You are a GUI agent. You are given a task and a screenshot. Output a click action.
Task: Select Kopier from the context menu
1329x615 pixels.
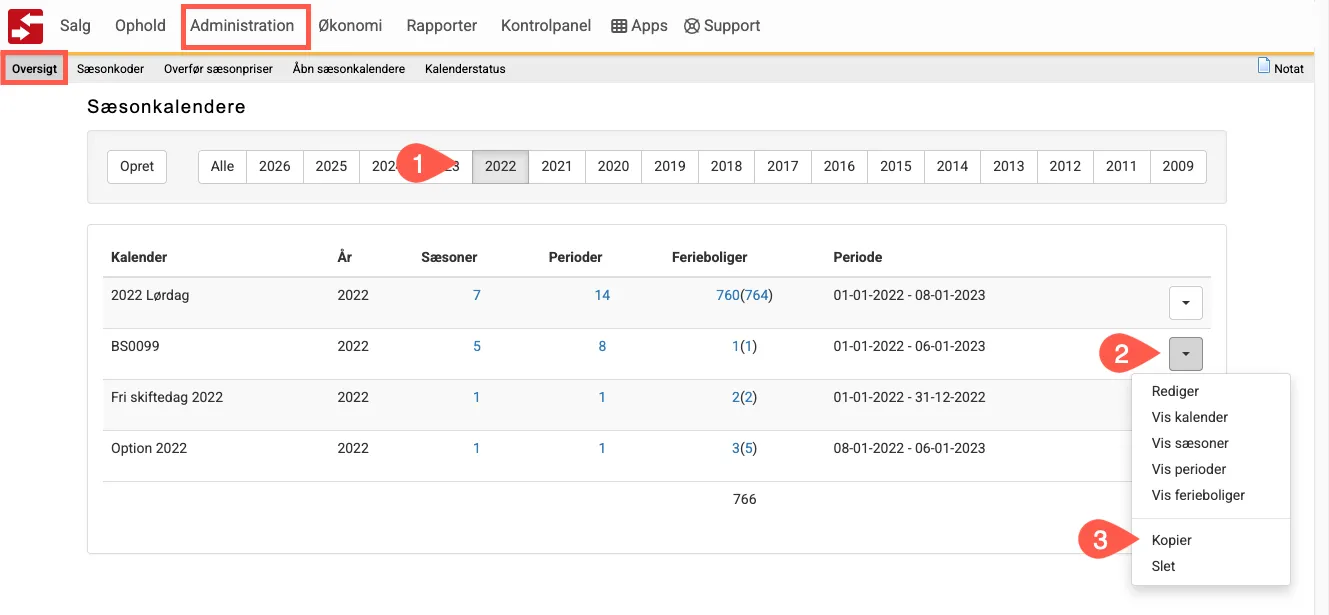pos(1171,540)
